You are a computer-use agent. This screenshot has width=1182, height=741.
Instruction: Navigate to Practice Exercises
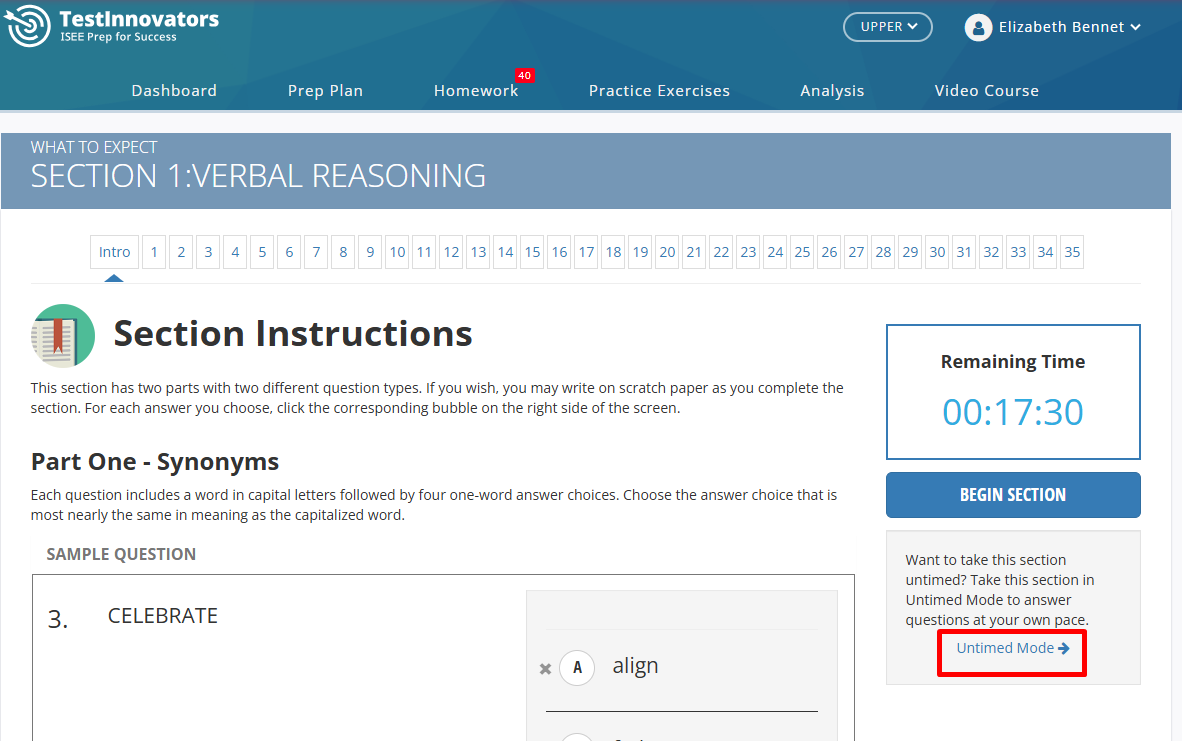pos(659,90)
